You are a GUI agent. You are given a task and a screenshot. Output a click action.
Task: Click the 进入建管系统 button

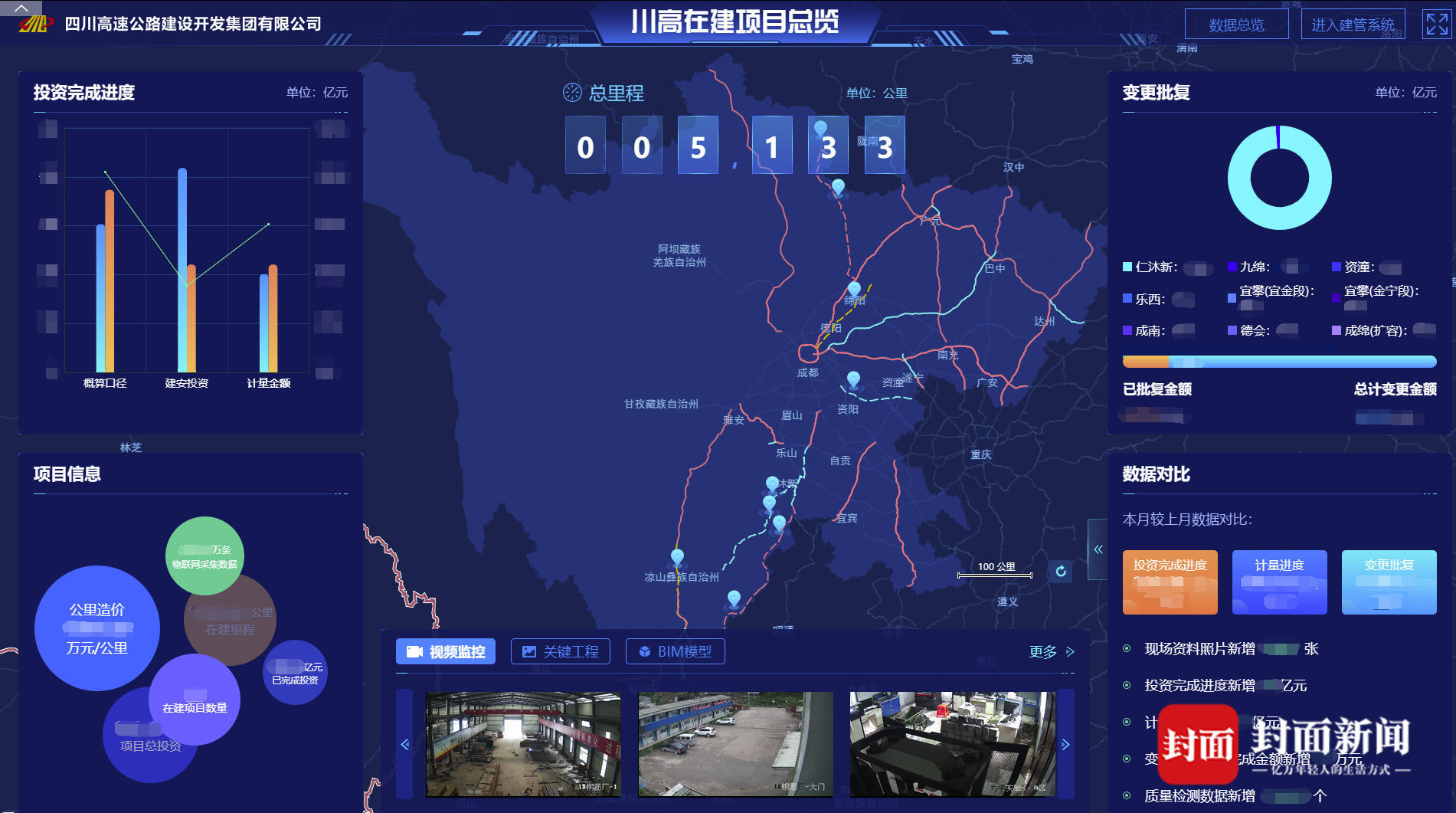[1353, 25]
